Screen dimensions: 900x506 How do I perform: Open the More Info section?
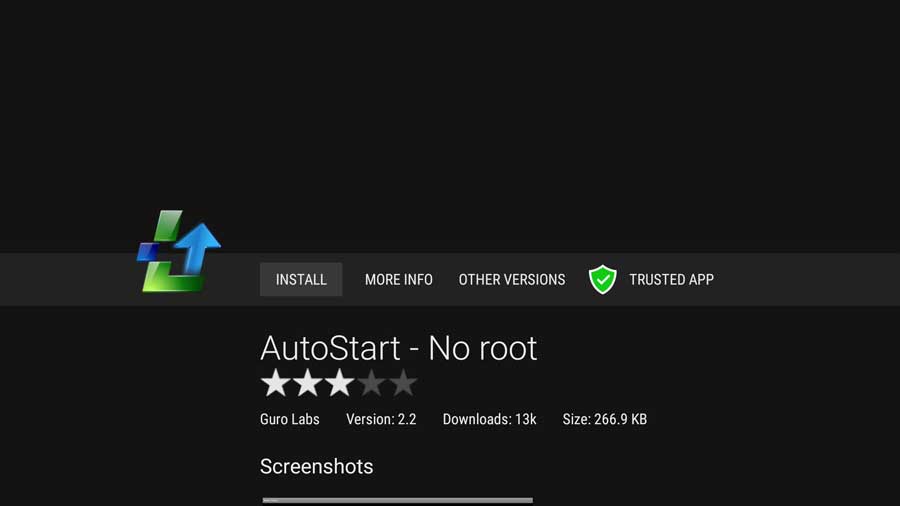click(x=399, y=279)
